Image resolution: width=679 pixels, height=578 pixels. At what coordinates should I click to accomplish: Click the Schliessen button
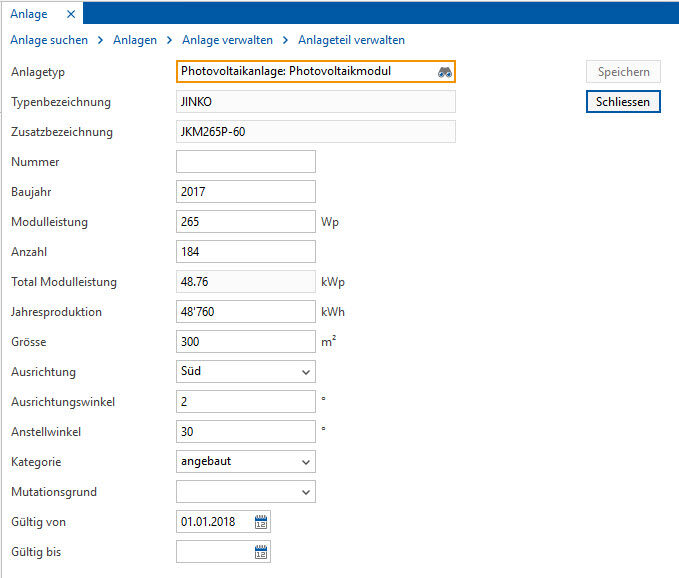click(623, 102)
